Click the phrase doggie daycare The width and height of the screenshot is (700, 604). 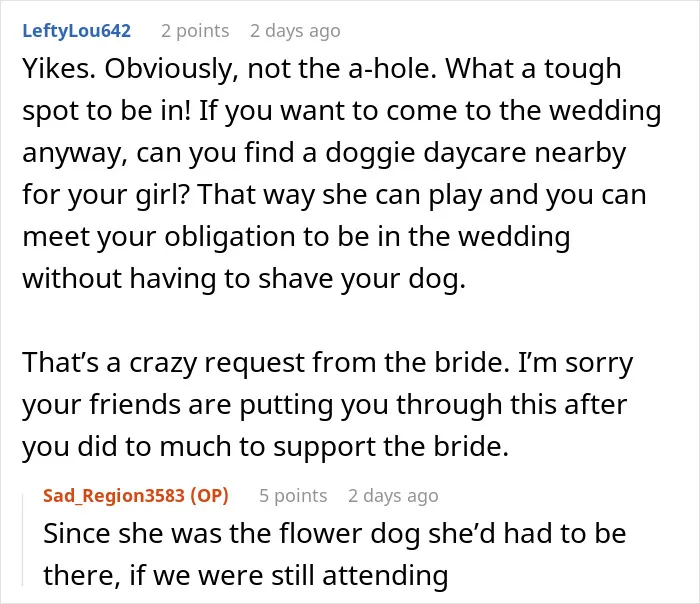426,153
